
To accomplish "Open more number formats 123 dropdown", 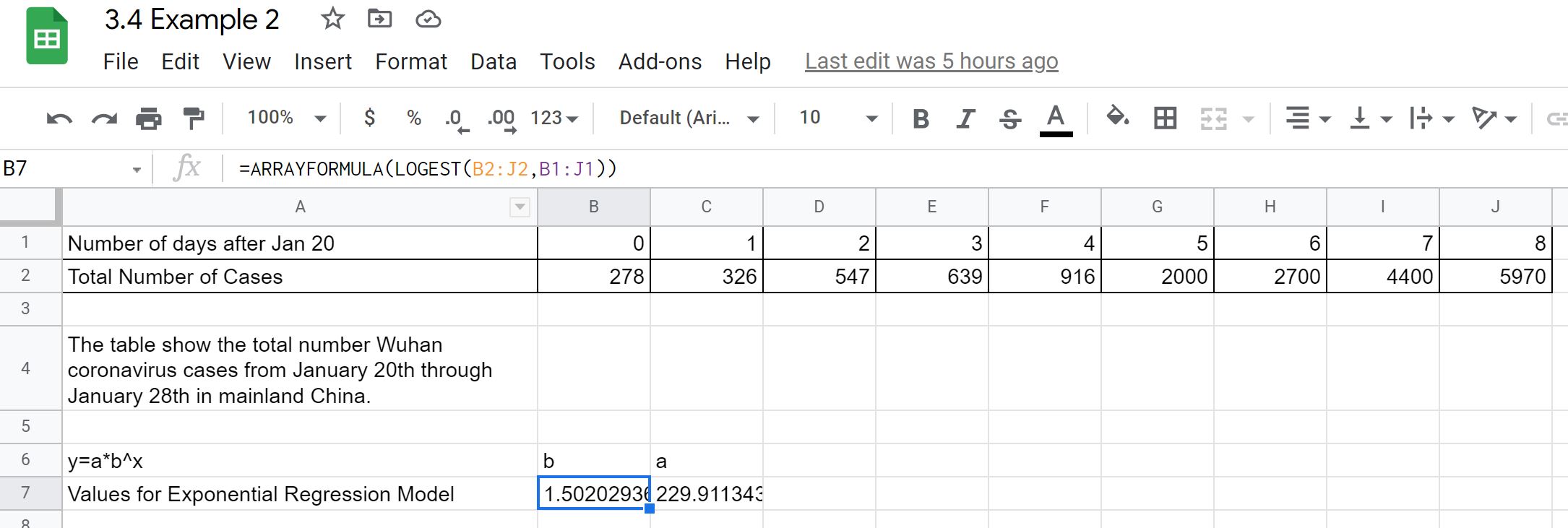I will 554,118.
